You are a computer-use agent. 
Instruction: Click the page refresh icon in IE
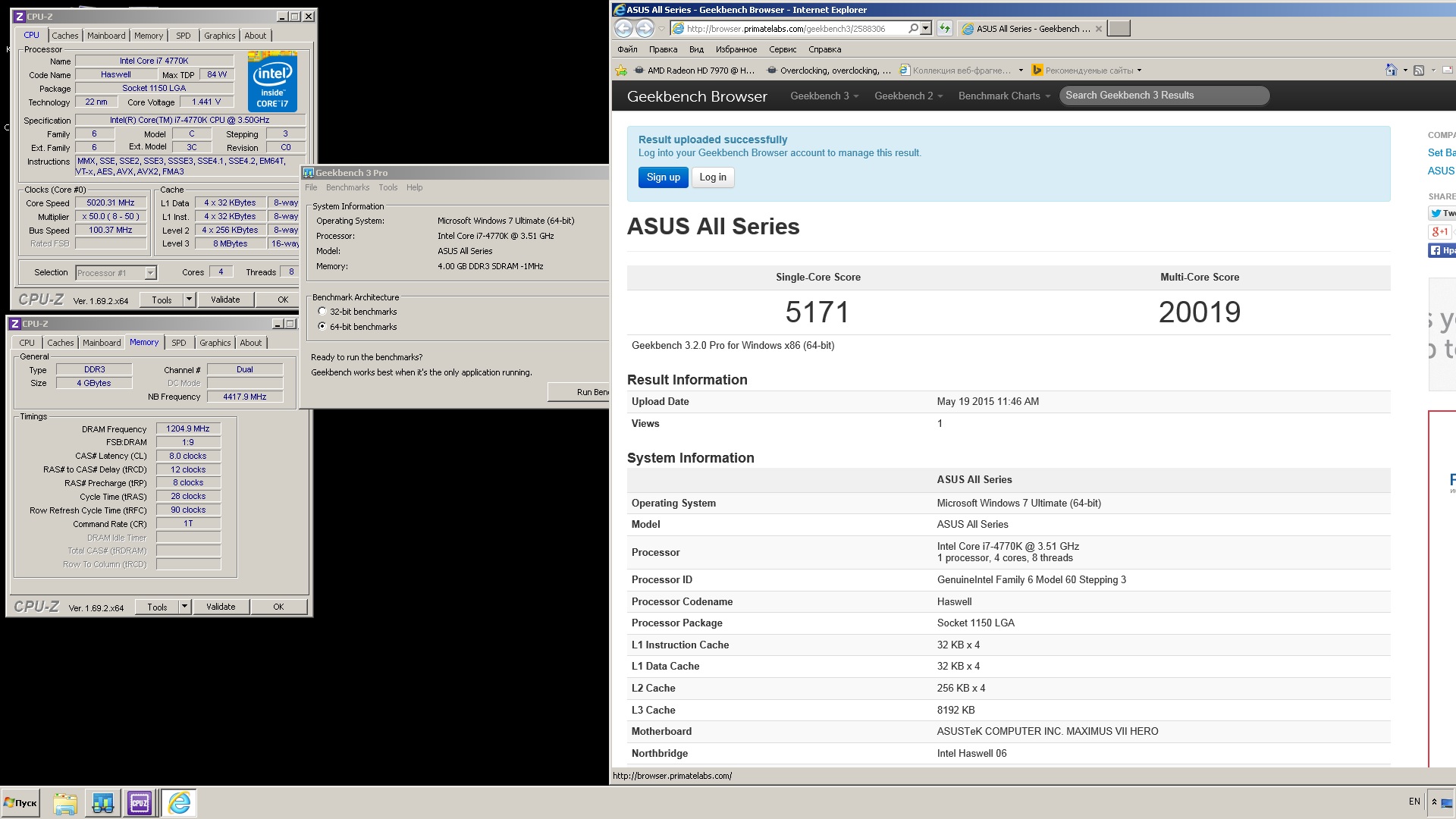click(x=945, y=29)
